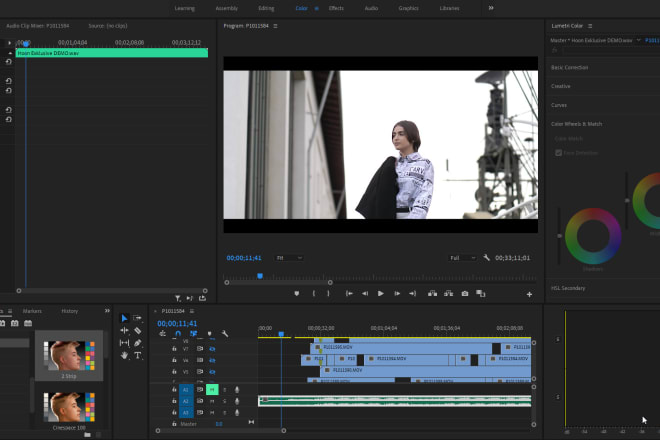The height and width of the screenshot is (440, 660).
Task: Select the P1011595.MOV clip in timeline
Action: click(402, 347)
